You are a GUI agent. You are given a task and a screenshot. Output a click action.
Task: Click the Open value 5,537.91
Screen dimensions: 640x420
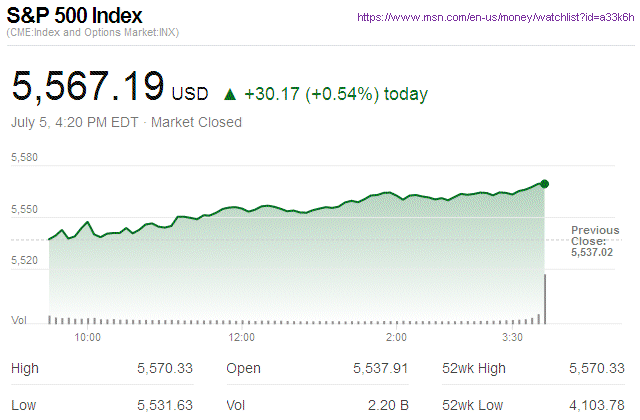(381, 369)
